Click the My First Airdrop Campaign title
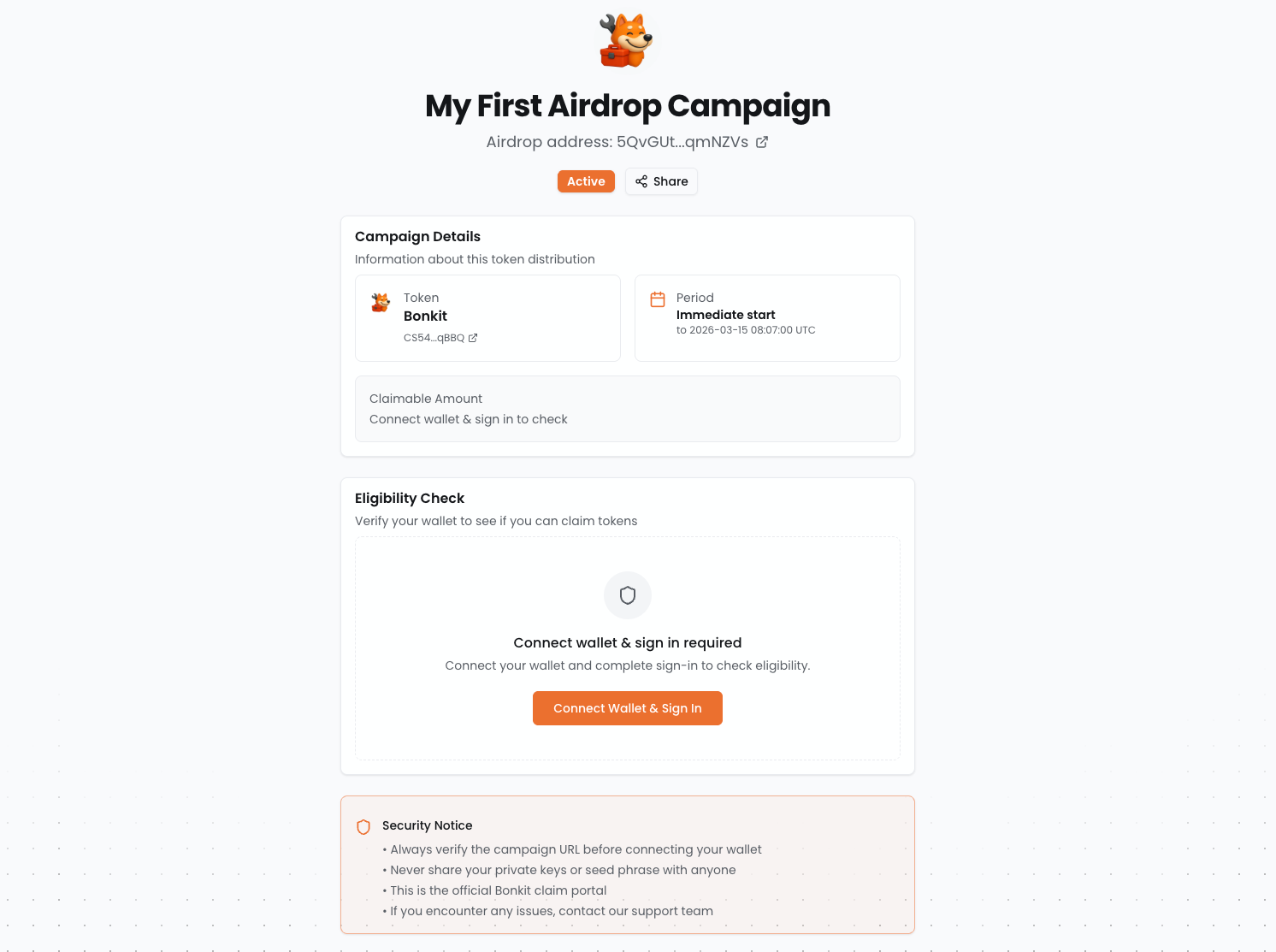The width and height of the screenshot is (1276, 952). coord(628,106)
